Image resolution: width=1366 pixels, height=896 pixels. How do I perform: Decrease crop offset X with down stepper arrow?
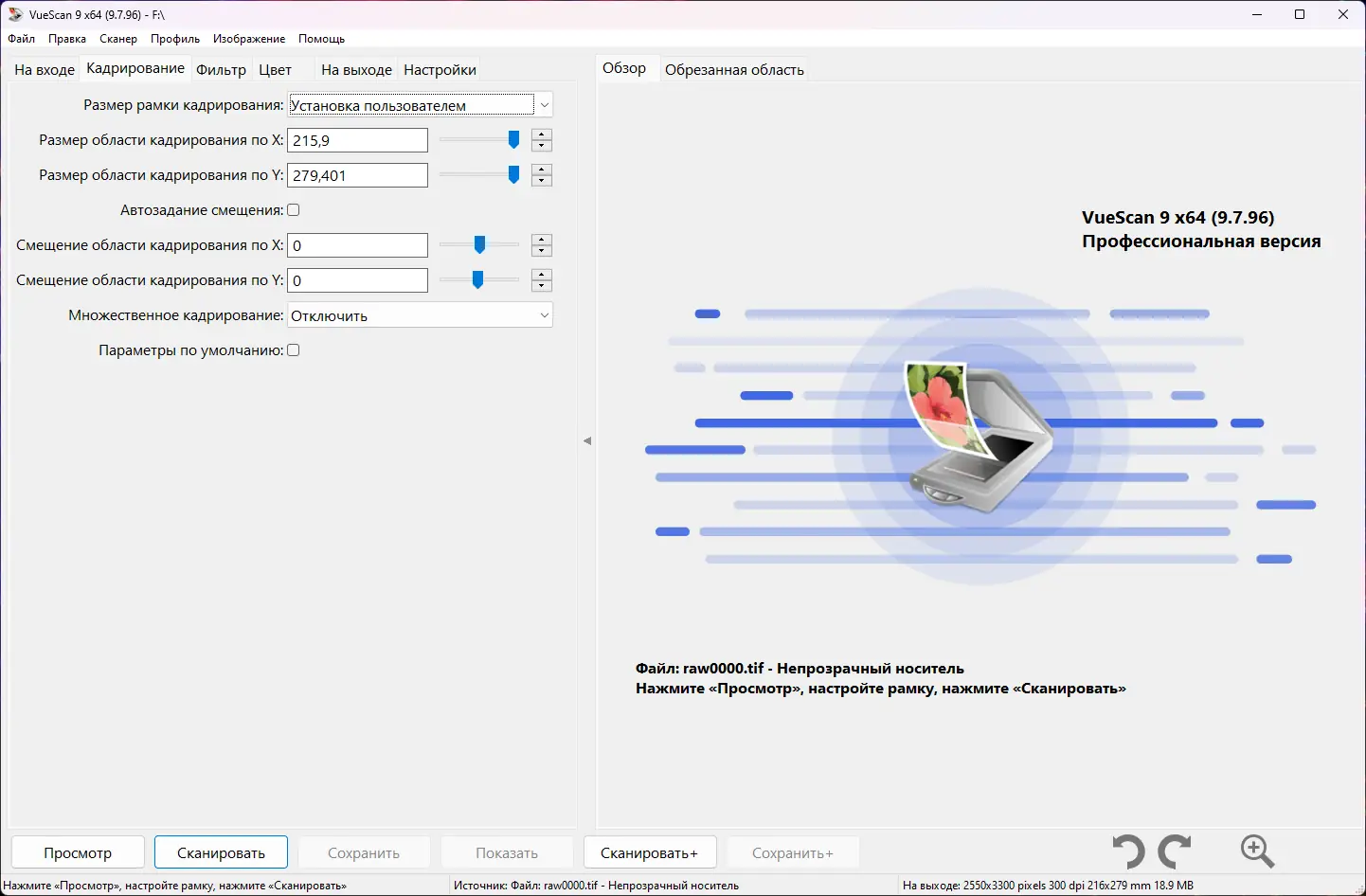[542, 251]
